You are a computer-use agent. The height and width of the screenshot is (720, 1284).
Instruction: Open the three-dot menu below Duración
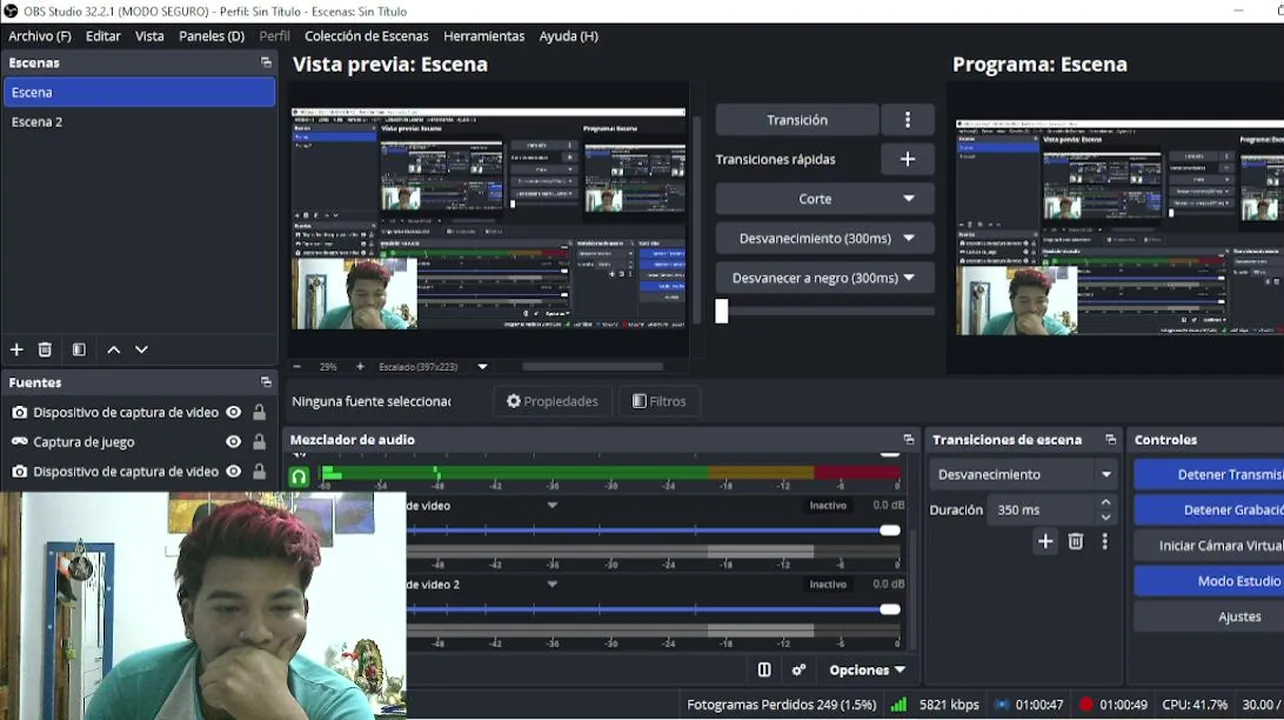tap(1105, 541)
